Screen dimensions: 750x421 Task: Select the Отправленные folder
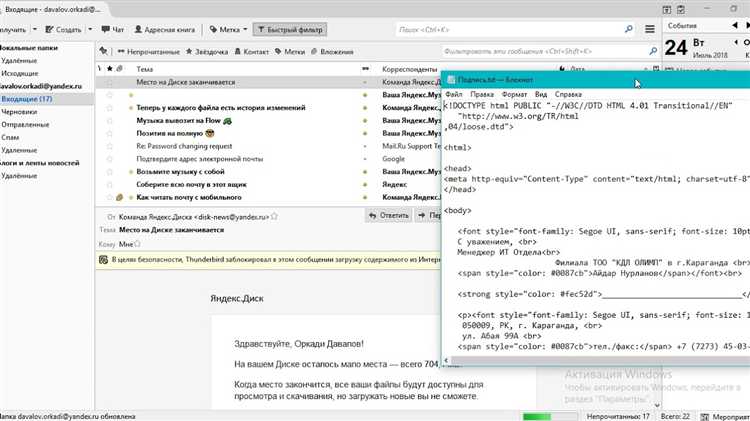point(25,124)
